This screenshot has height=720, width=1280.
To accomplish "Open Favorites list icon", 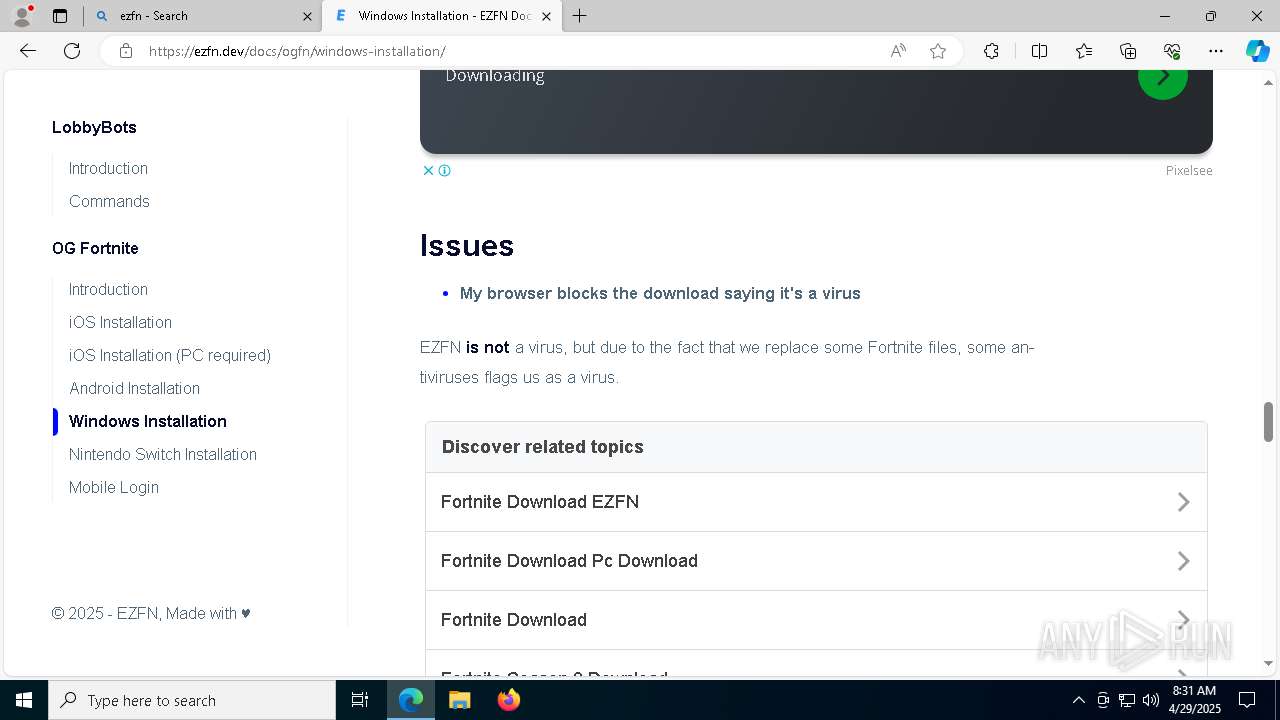I will click(1084, 51).
